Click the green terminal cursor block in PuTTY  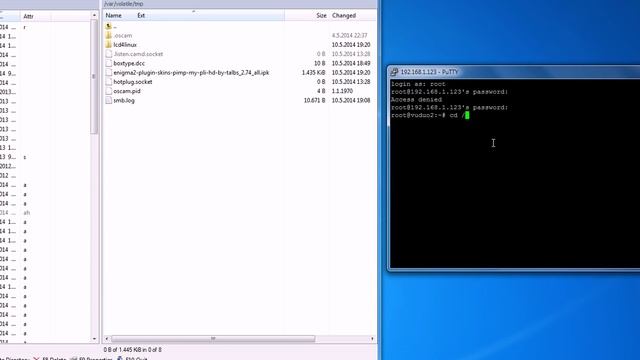pos(467,116)
